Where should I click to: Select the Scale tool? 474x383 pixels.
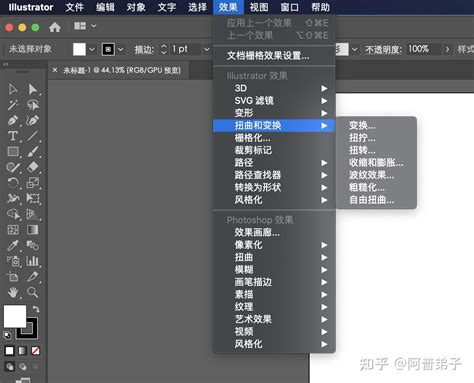(x=33, y=183)
